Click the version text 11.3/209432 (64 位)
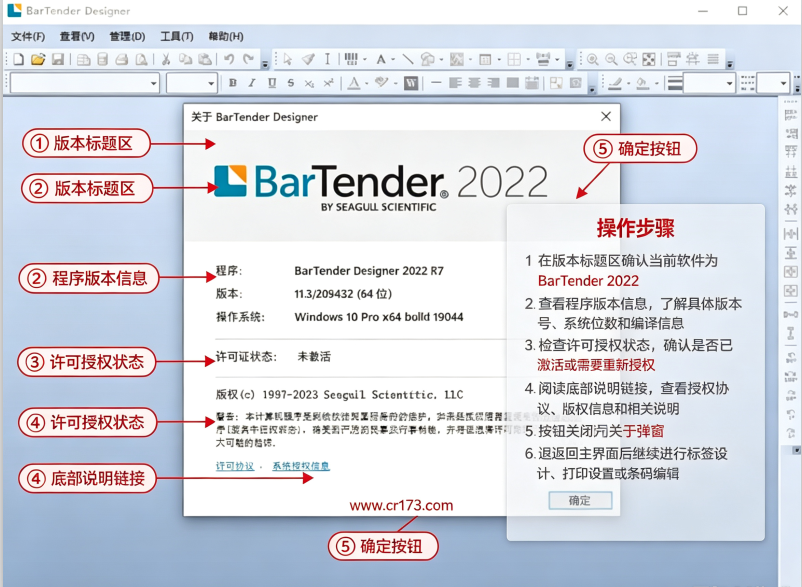Viewport: 802px width, 587px height. pyautogui.click(x=343, y=294)
